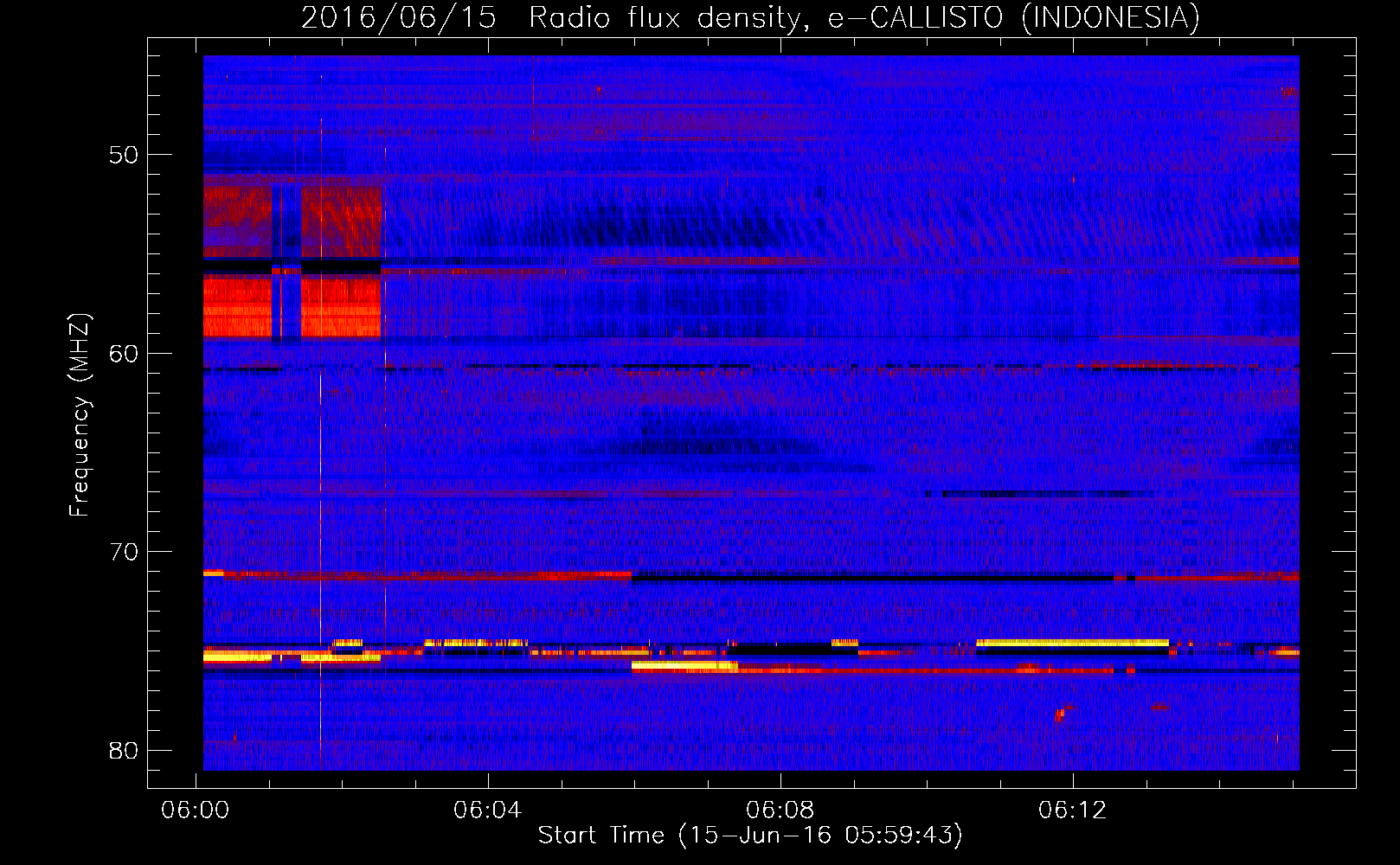This screenshot has width=1400, height=865.
Task: Click the 06:08 time tick label
Action: pyautogui.click(x=780, y=811)
